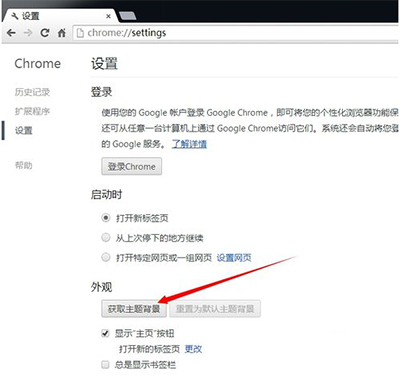This screenshot has width=400, height=392.
Task: Go back with the browser back arrow
Action: [x=11, y=33]
